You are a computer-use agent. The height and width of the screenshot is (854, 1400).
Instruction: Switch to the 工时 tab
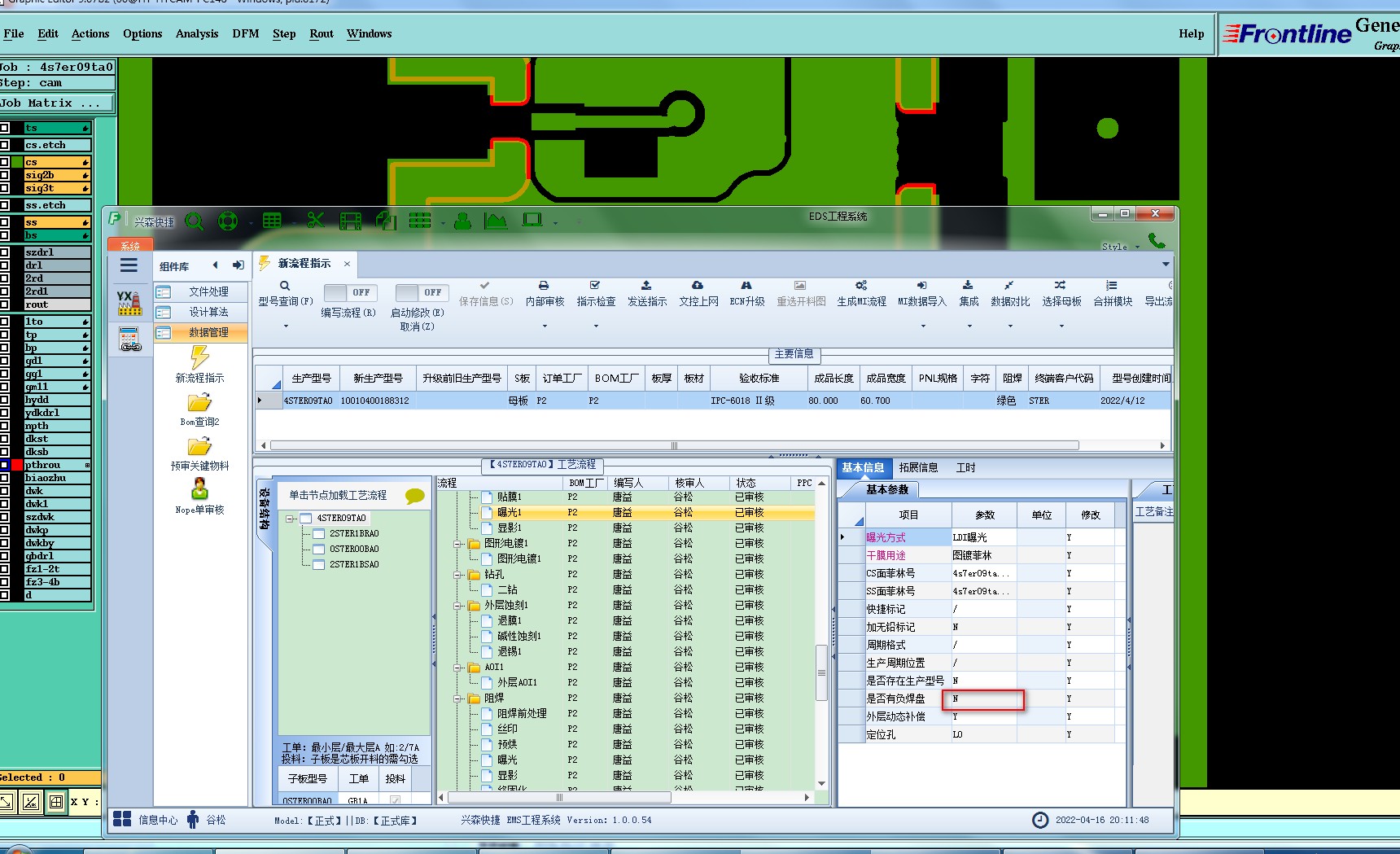click(966, 468)
